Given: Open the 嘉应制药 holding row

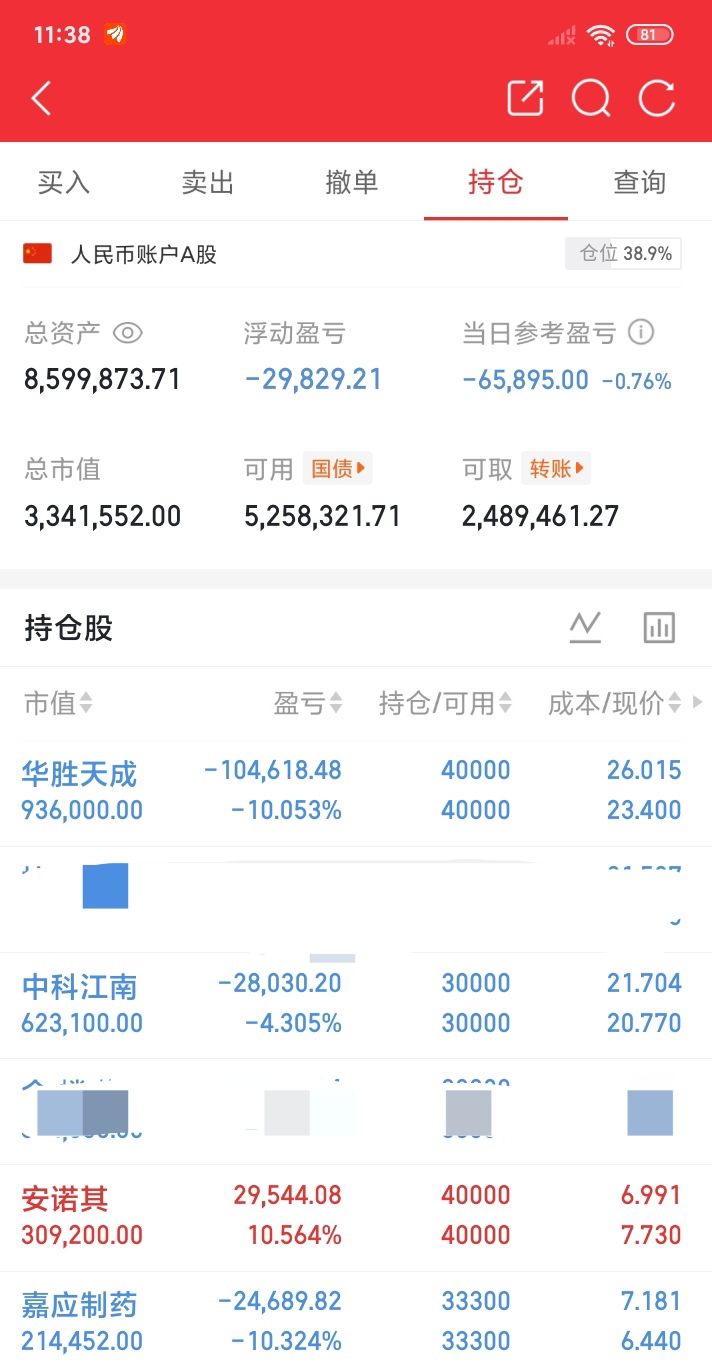Looking at the screenshot, I should point(356,1321).
